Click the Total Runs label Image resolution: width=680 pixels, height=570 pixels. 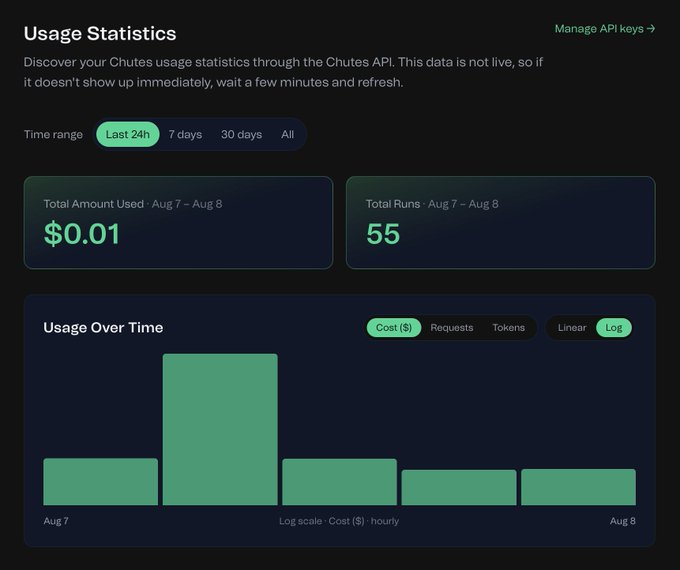coord(393,204)
